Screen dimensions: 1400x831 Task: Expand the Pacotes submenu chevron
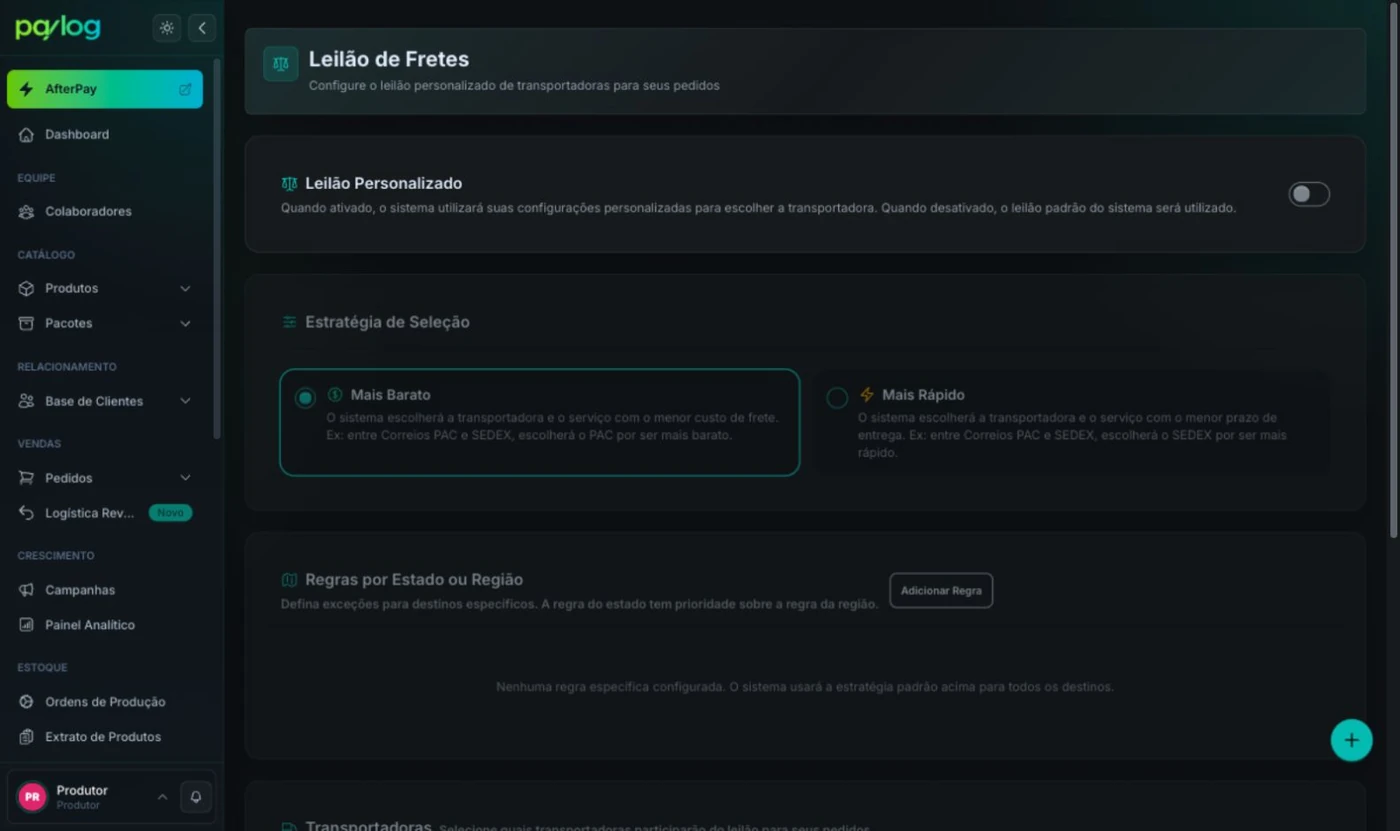click(185, 323)
